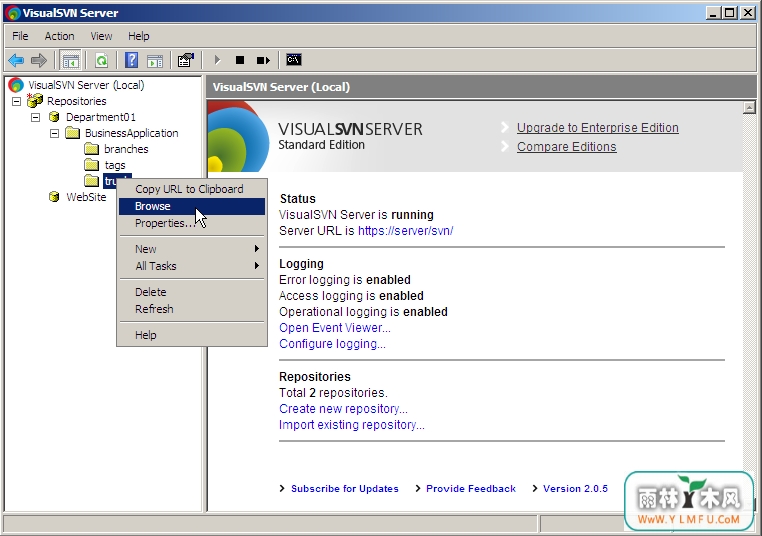
Task: Open the File menu
Action: click(20, 36)
